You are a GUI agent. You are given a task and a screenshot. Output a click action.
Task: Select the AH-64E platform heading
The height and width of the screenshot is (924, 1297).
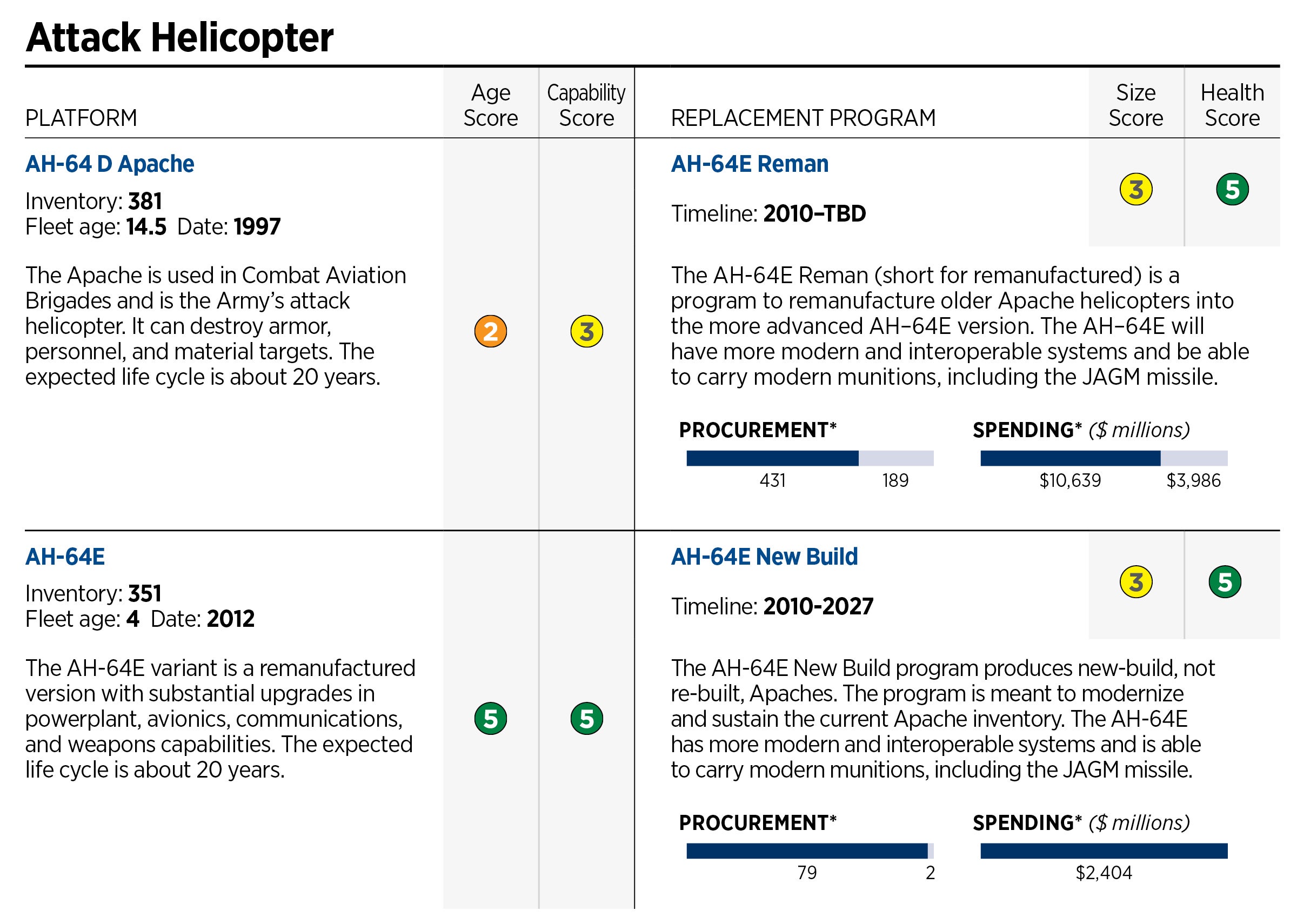[x=65, y=557]
